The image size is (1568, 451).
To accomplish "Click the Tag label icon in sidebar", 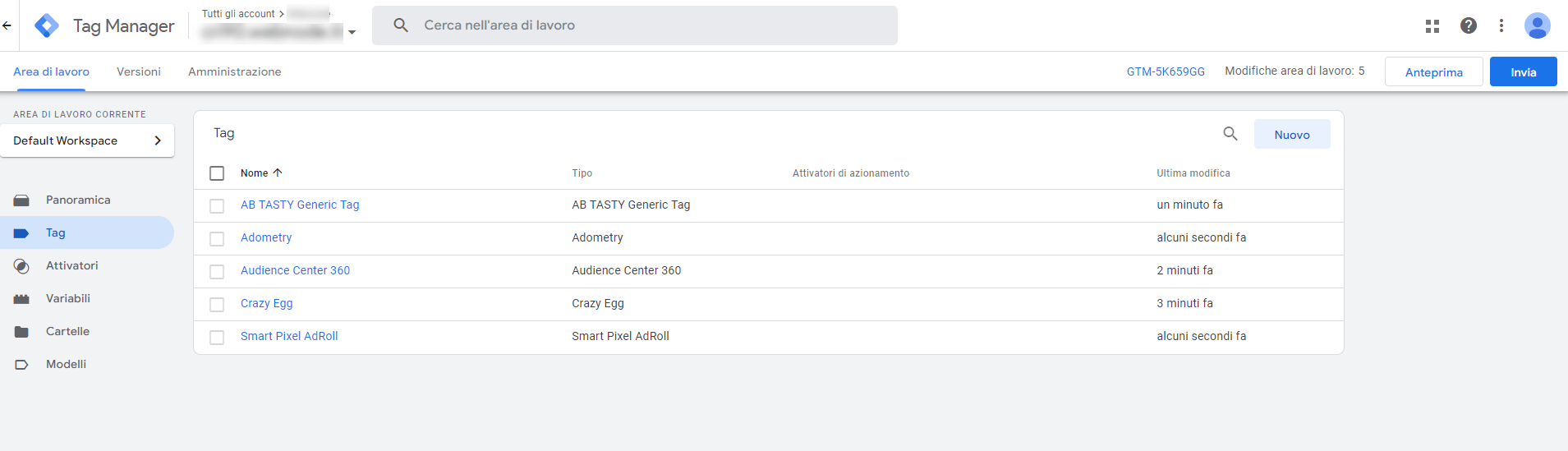I will 21,233.
